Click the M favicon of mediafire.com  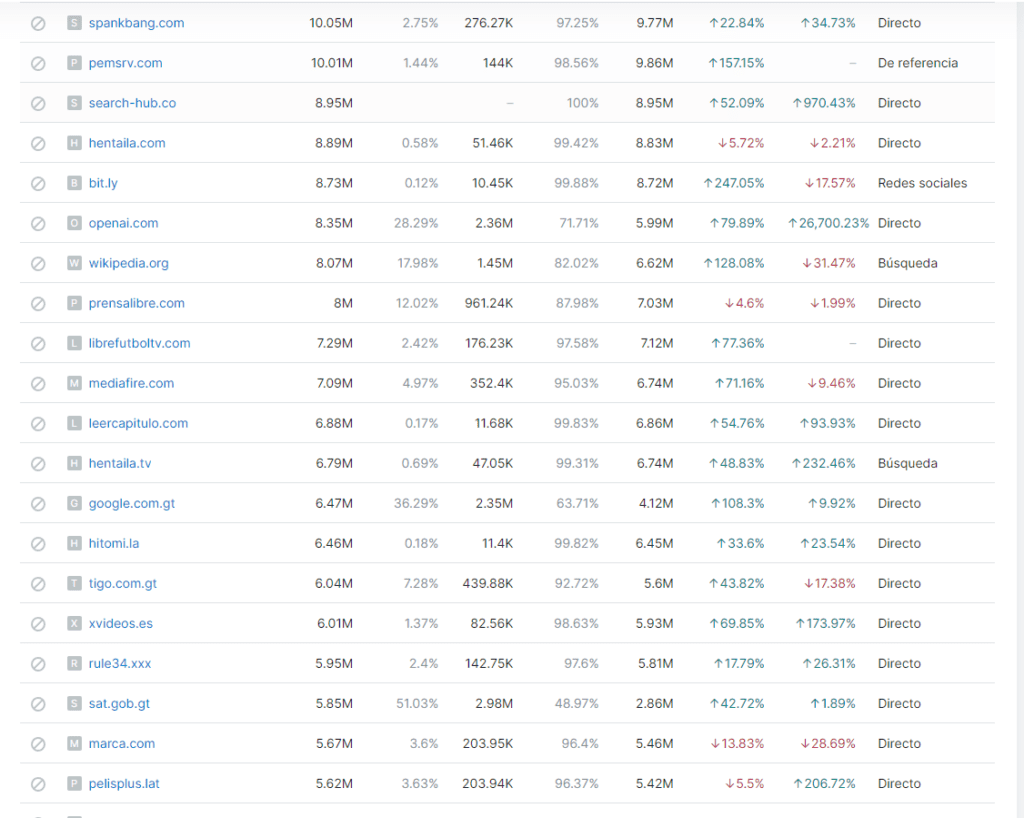74,383
